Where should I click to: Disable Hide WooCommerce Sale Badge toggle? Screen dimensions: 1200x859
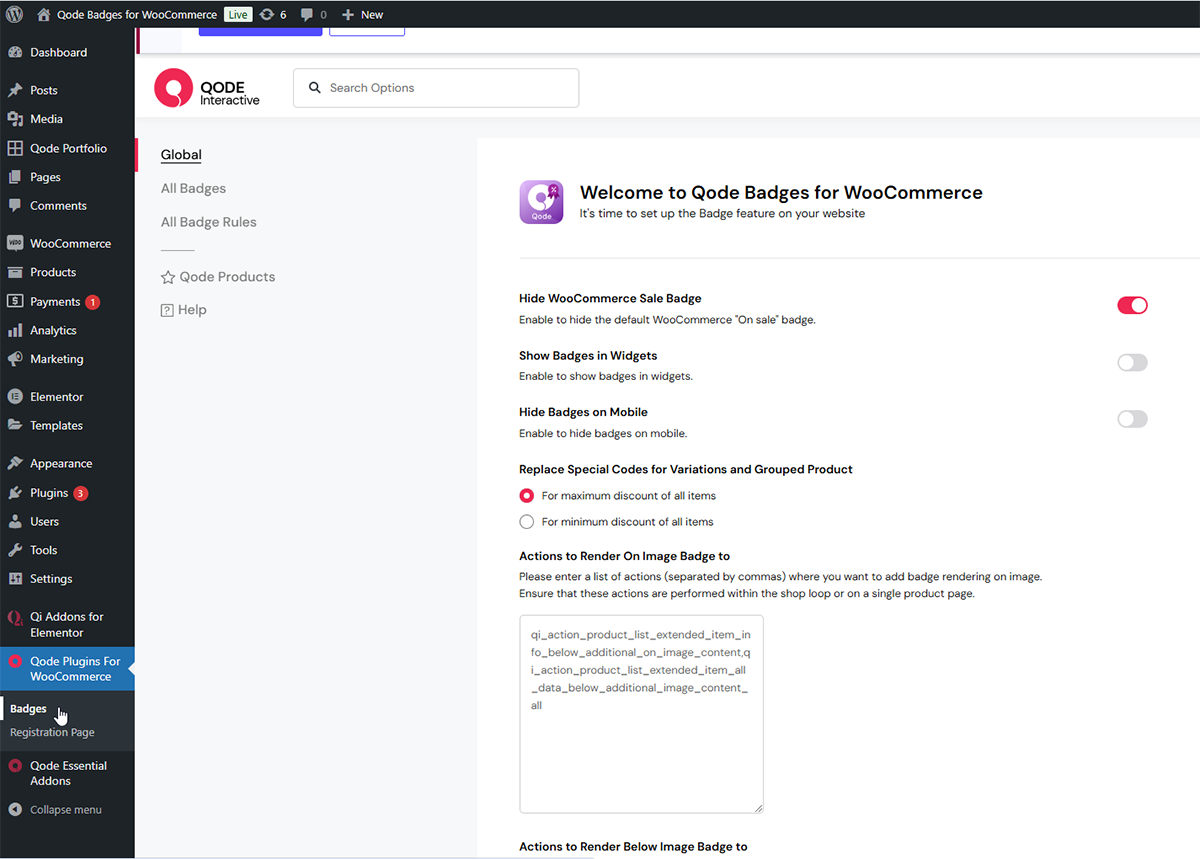(1132, 305)
